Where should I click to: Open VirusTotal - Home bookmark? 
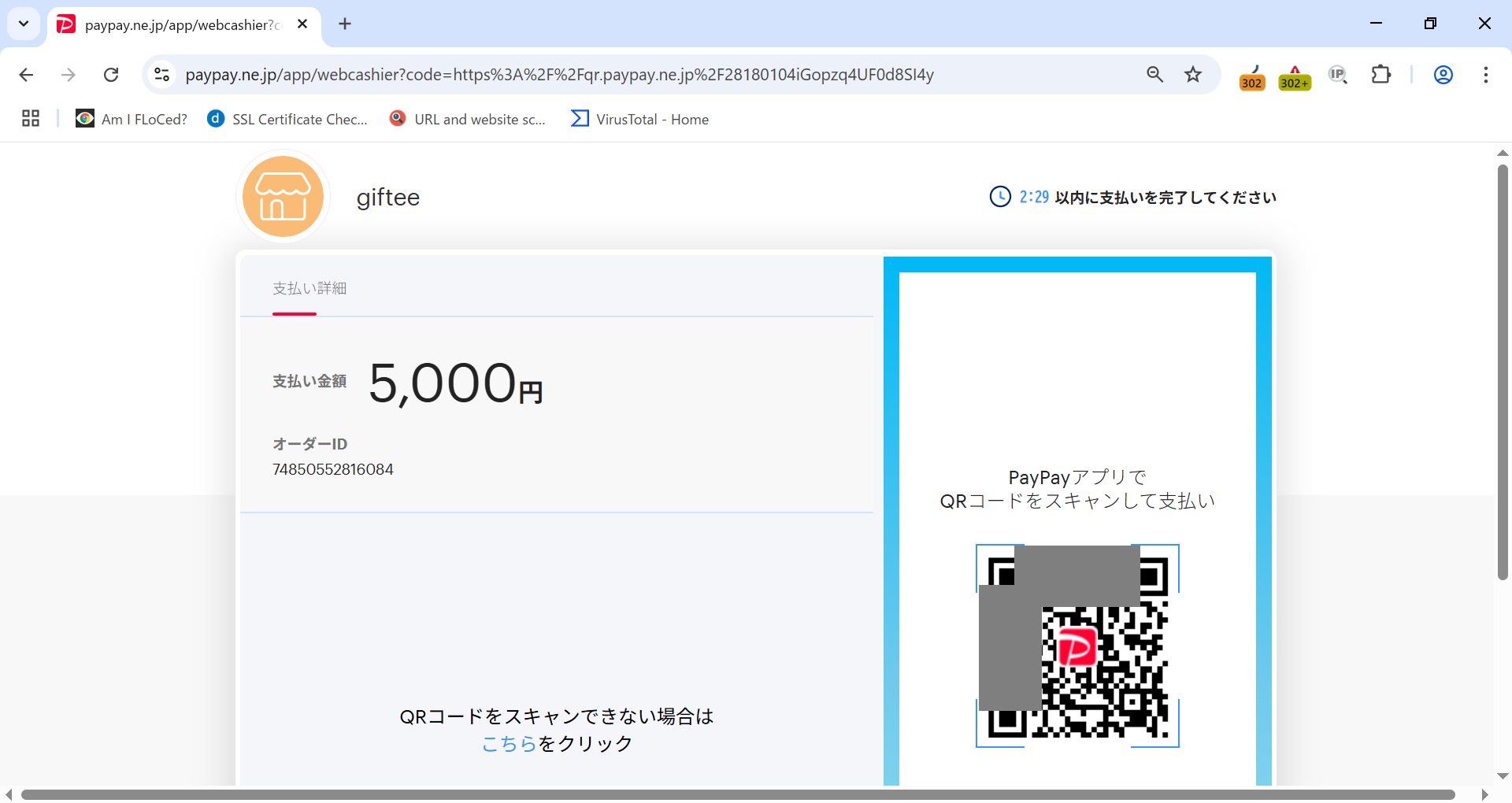639,119
